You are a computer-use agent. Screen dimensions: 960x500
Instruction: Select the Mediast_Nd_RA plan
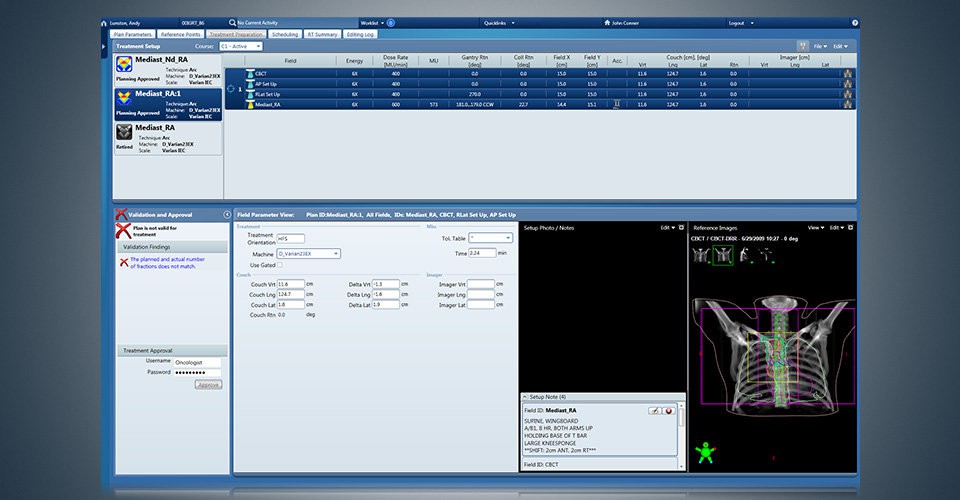pos(168,71)
